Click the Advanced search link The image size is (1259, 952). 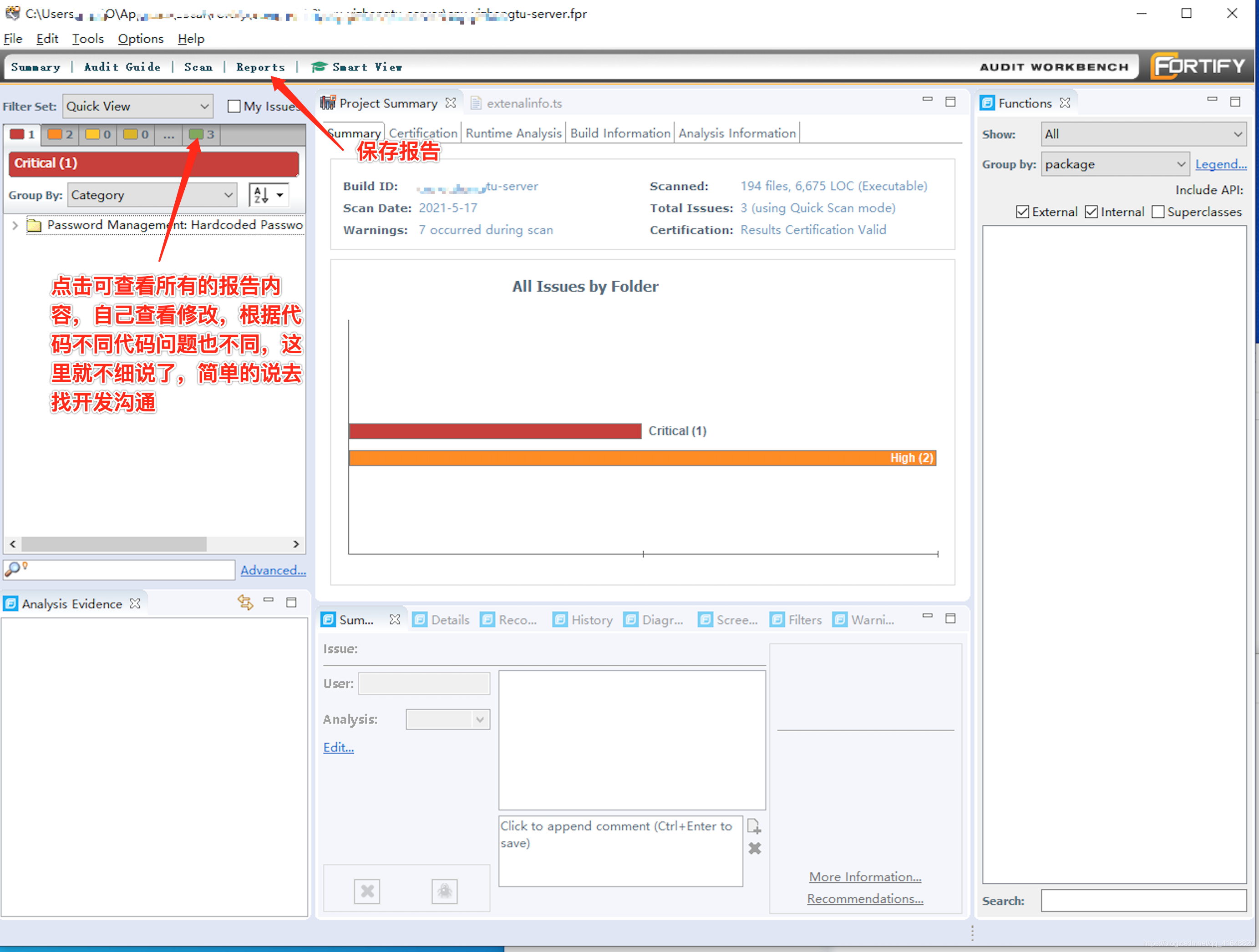coord(276,568)
